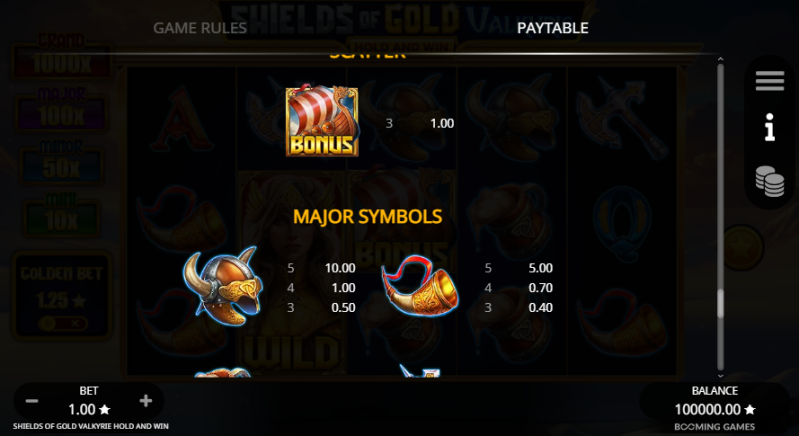Toggle the Golden Bet switch
The height and width of the screenshot is (436, 799).
(63, 323)
